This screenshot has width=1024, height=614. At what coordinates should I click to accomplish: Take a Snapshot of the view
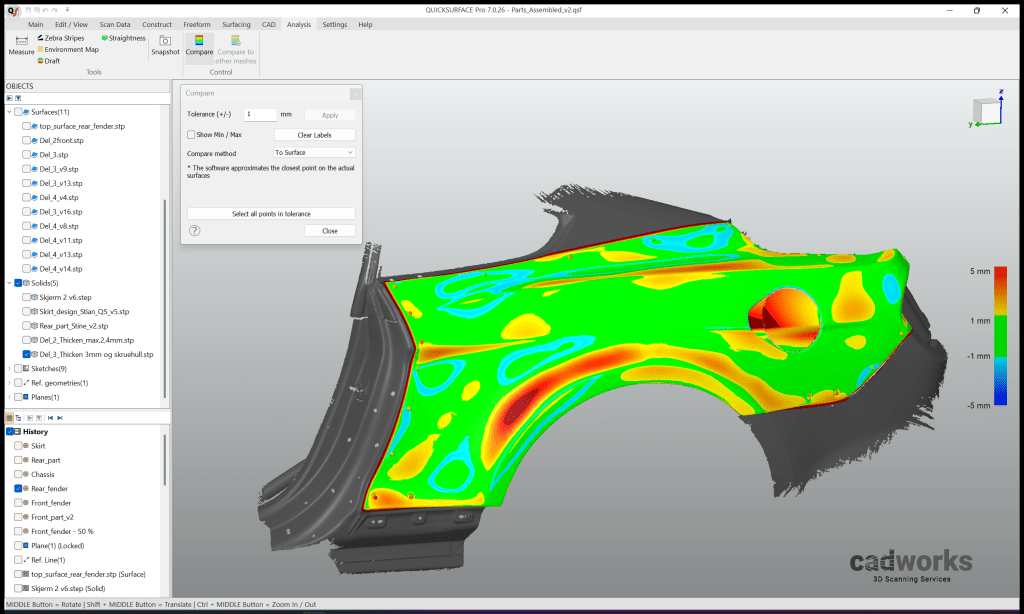tap(165, 44)
